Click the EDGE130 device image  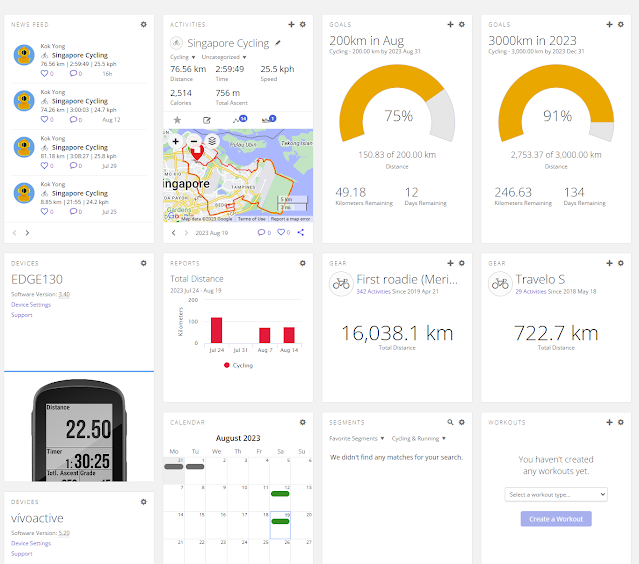(79, 430)
